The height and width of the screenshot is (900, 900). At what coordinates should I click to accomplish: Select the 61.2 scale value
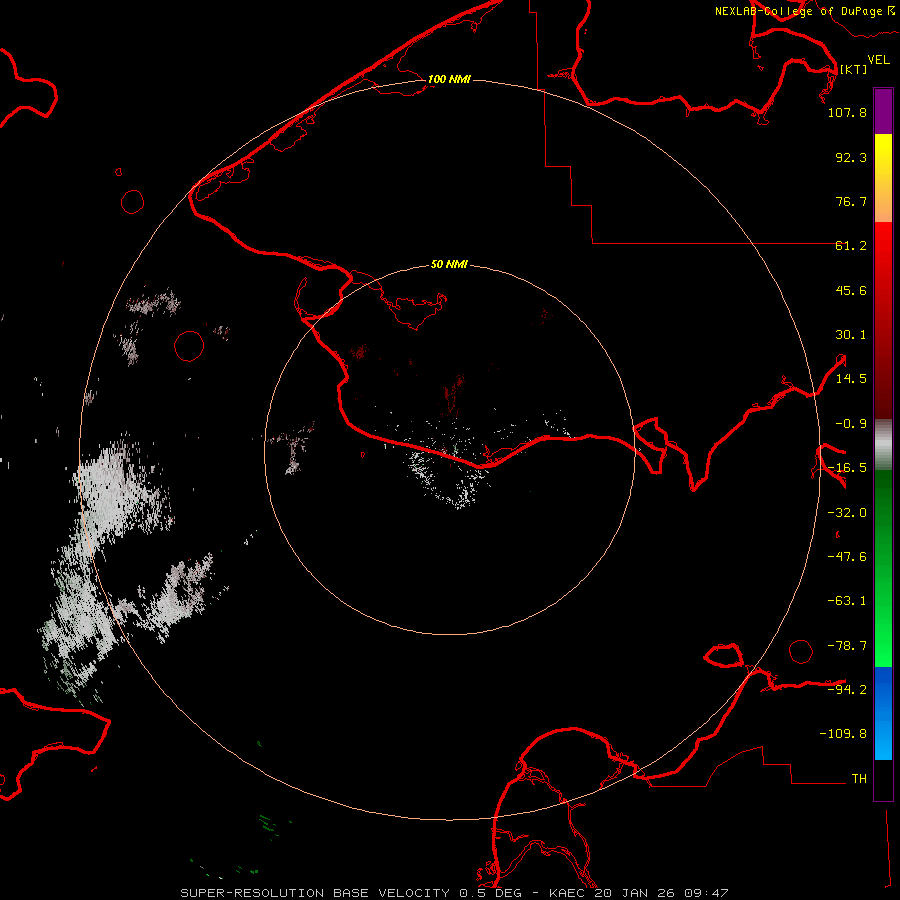[851, 246]
